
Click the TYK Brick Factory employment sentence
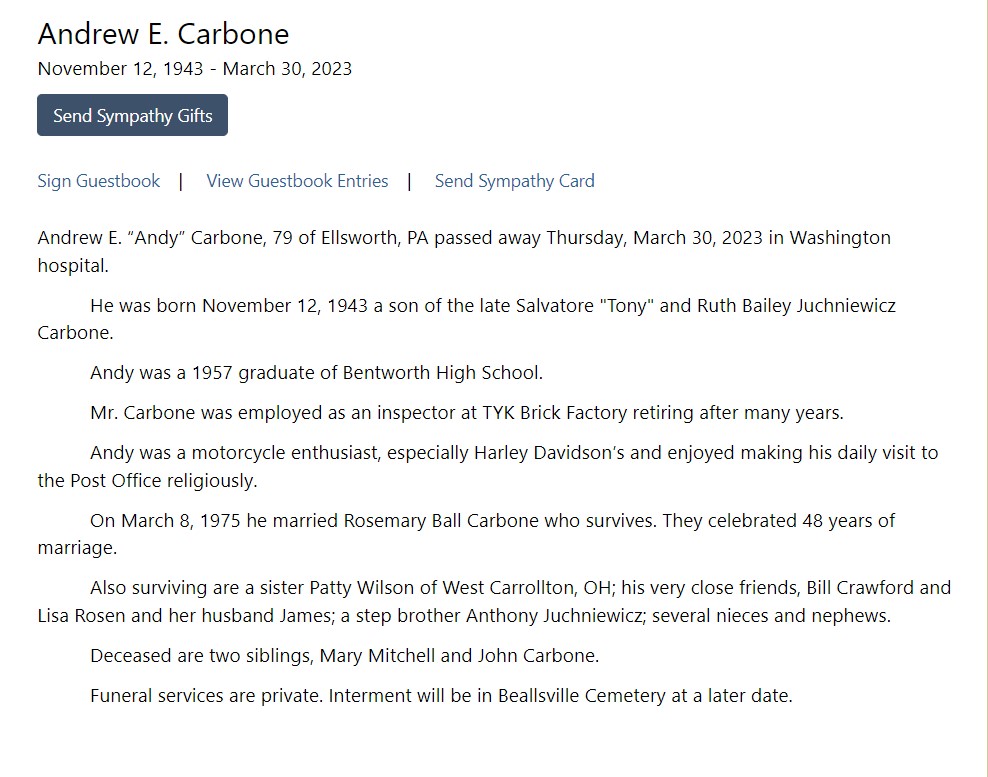[466, 412]
